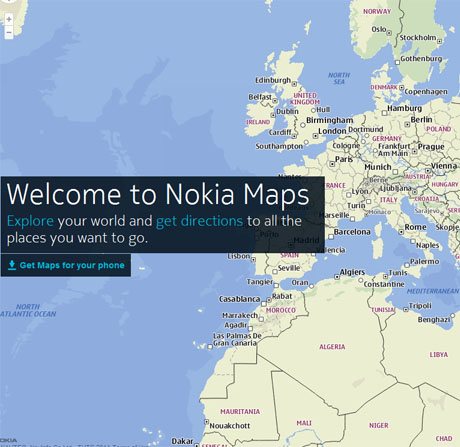
Task: Select the Casablanca city label
Action: pyautogui.click(x=239, y=299)
